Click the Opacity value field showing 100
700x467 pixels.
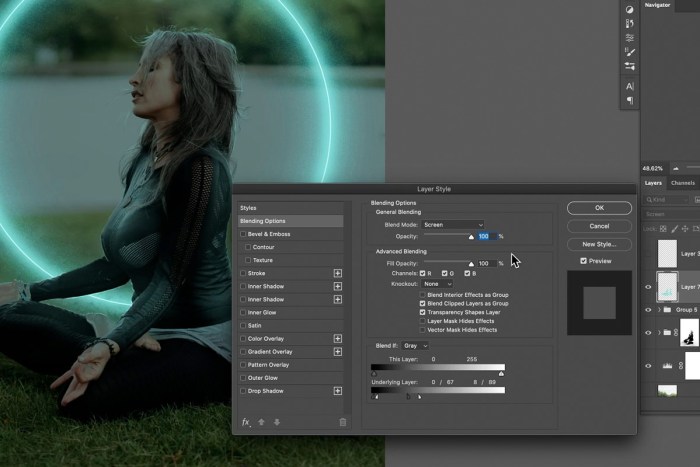(x=487, y=236)
